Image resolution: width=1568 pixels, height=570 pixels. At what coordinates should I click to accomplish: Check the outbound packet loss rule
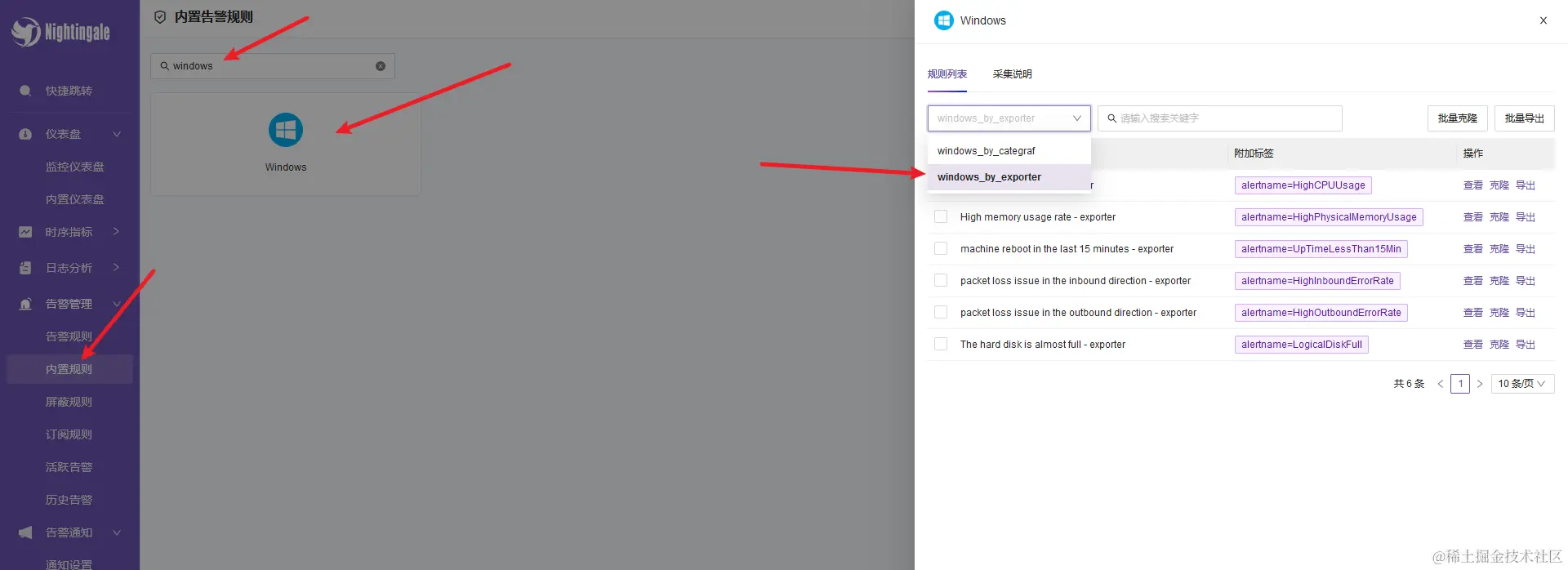pos(941,313)
